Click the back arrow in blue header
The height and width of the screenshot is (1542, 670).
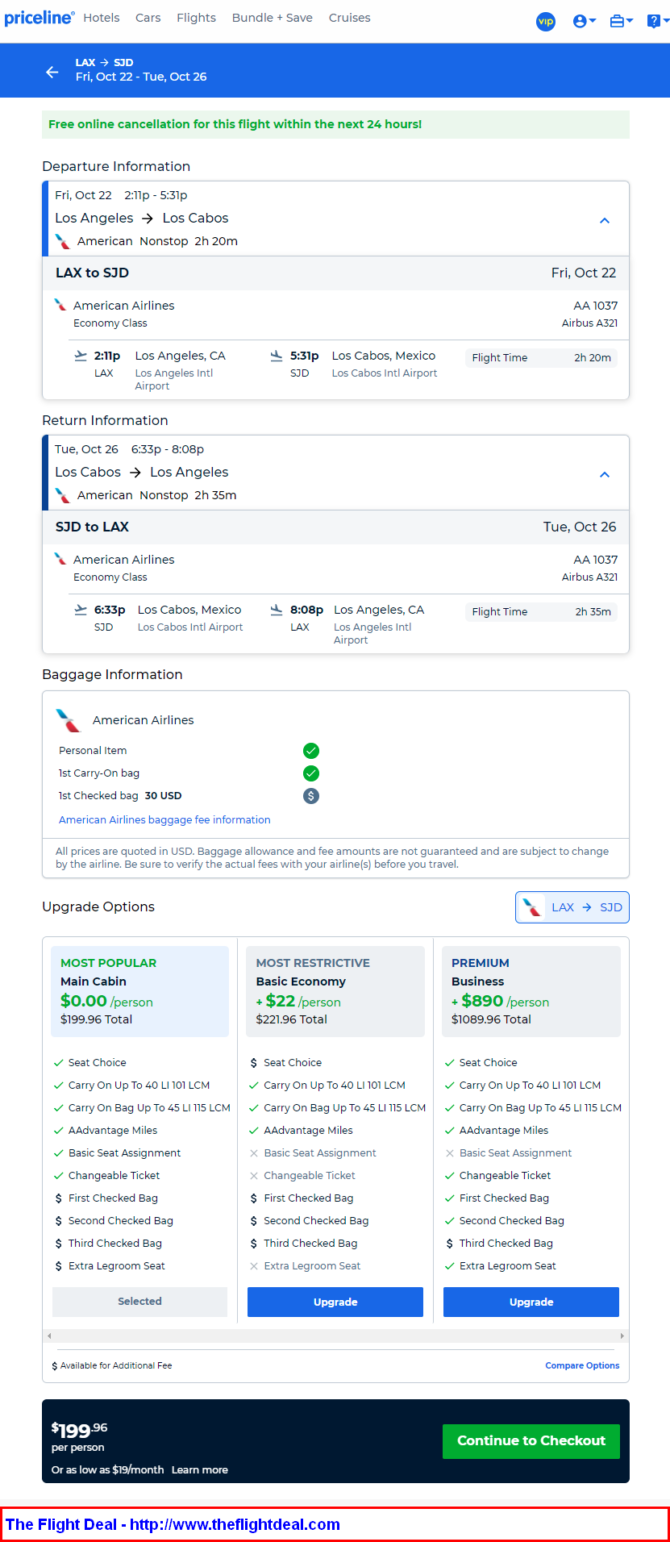[52, 71]
